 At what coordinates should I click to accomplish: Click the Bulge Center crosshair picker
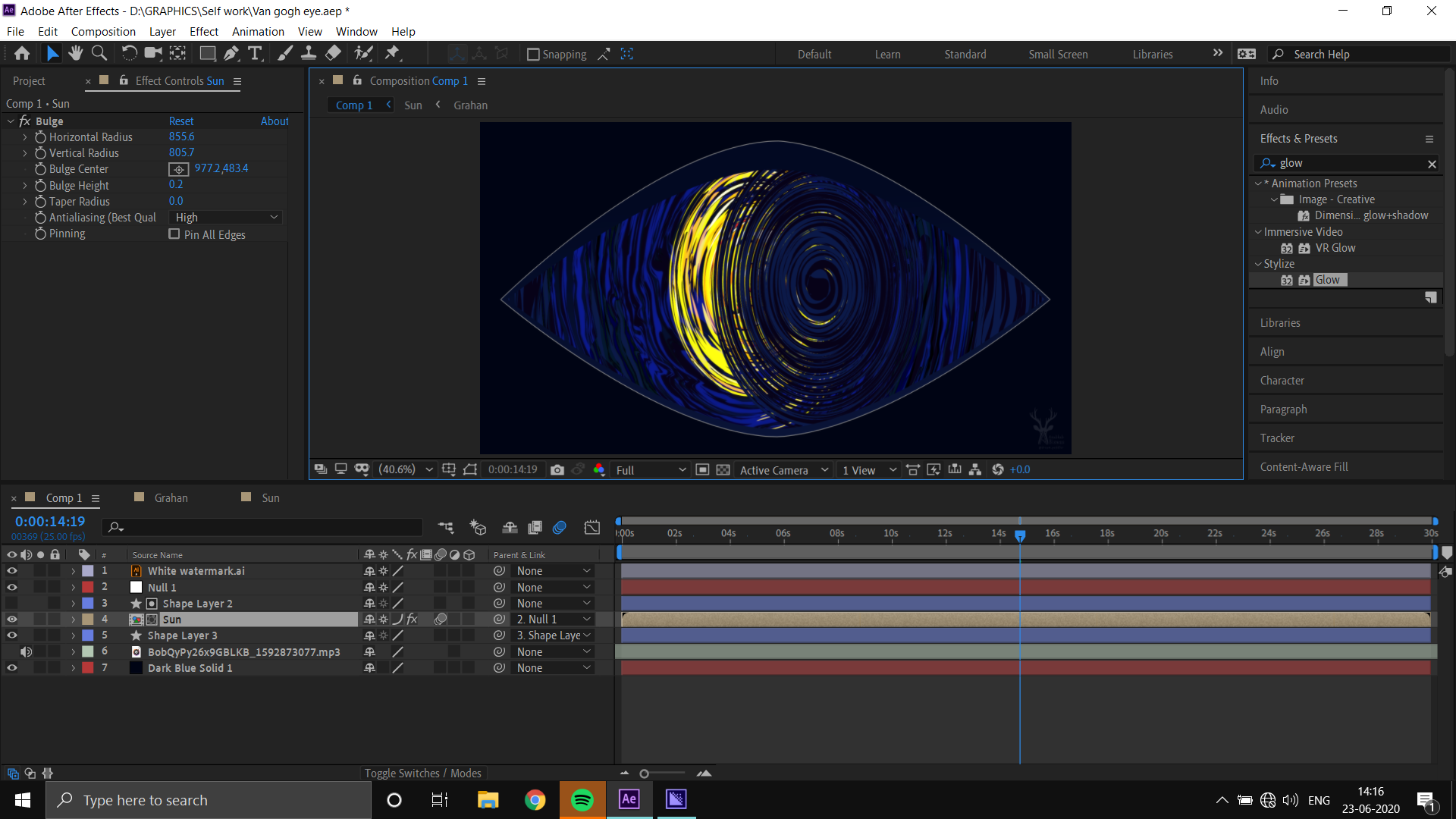179,169
